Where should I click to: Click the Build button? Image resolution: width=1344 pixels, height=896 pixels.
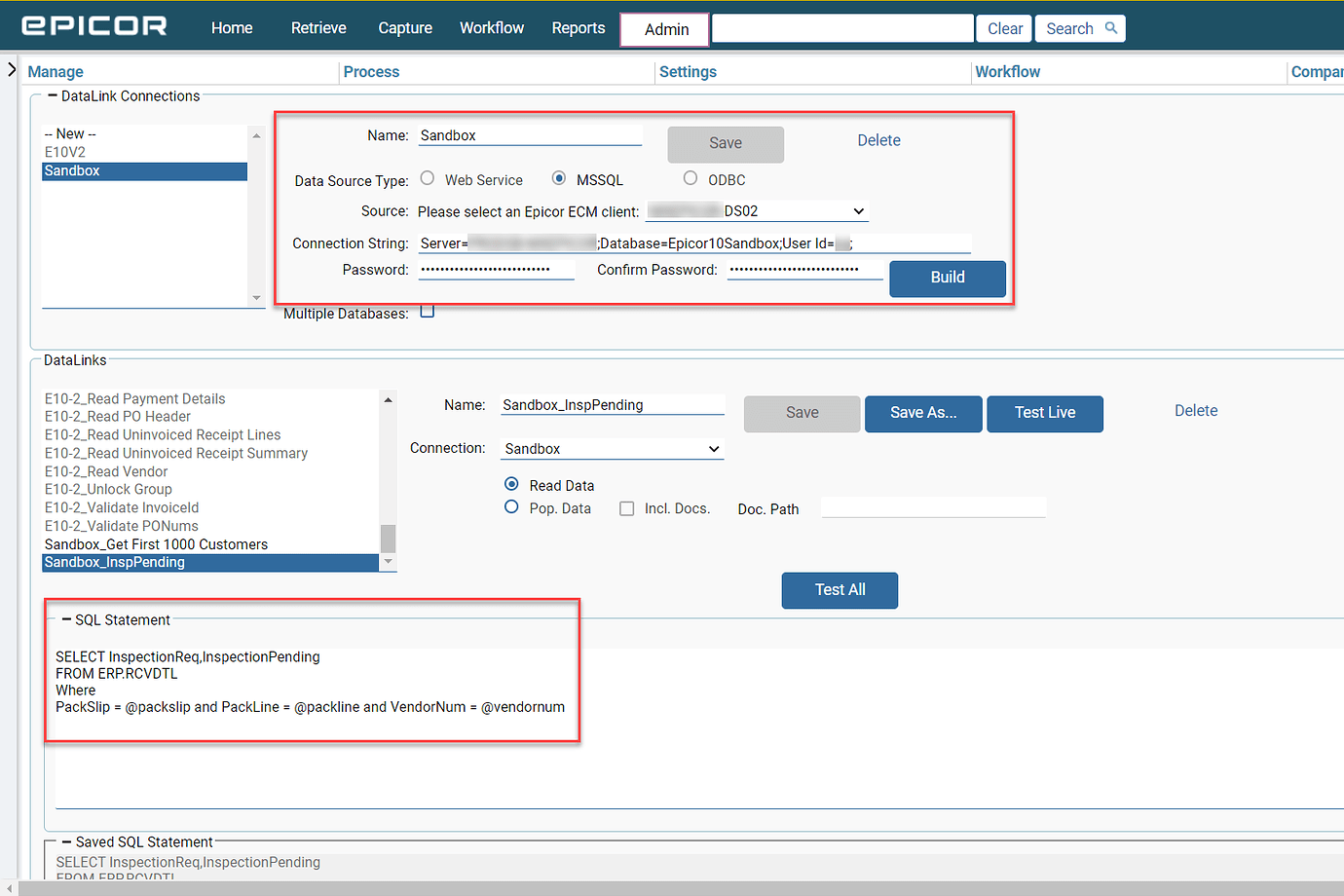[947, 279]
